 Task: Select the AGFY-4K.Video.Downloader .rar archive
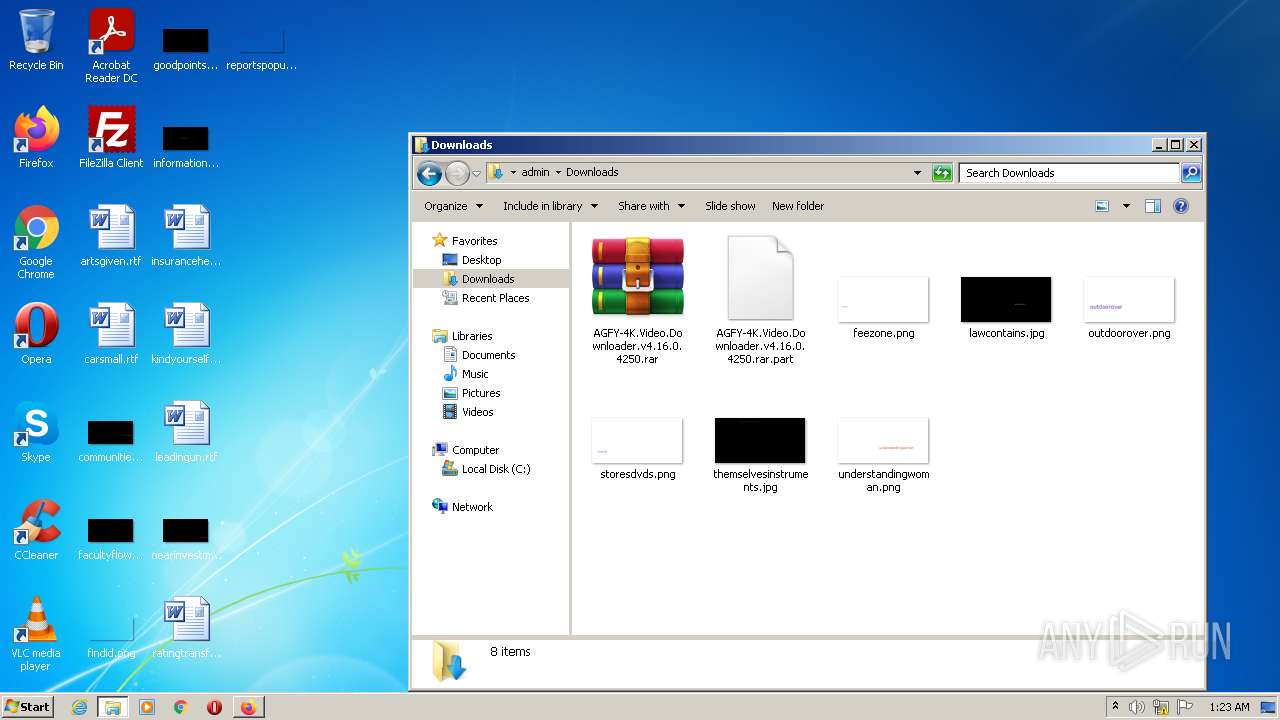point(637,300)
